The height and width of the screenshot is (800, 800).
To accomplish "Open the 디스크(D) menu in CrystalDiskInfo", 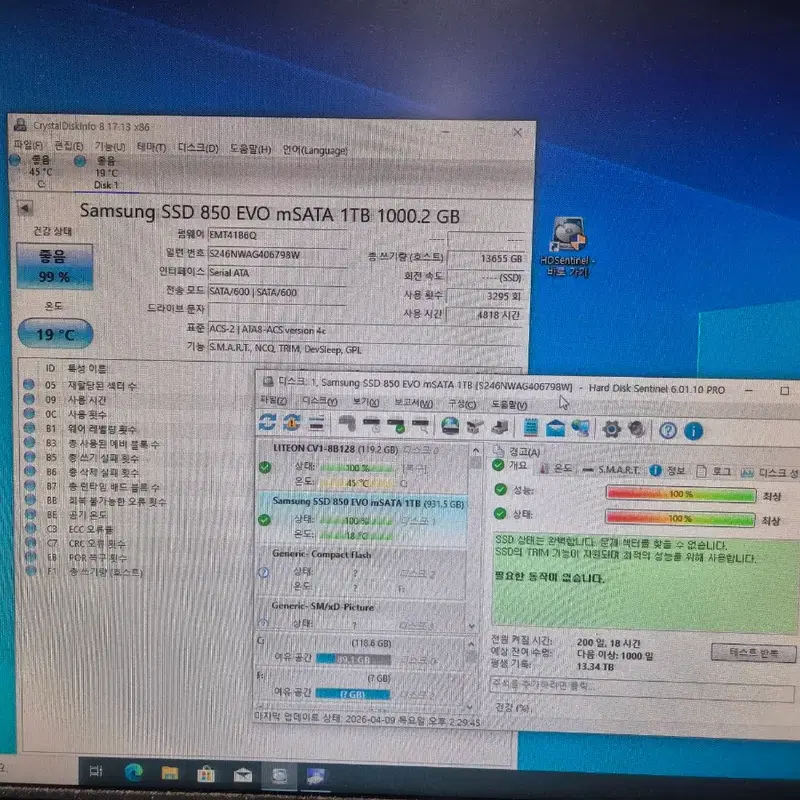I will coord(198,148).
